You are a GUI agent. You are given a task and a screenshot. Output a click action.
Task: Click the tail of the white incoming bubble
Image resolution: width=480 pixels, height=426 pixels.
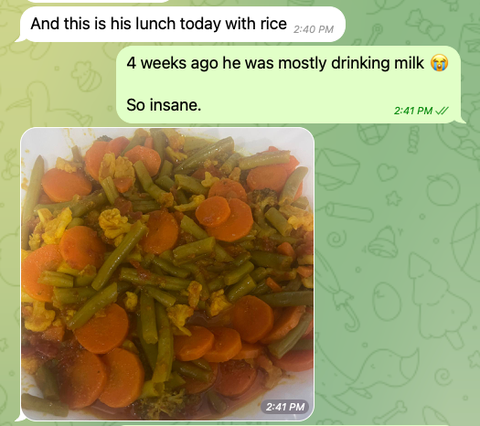pyautogui.click(x=19, y=39)
